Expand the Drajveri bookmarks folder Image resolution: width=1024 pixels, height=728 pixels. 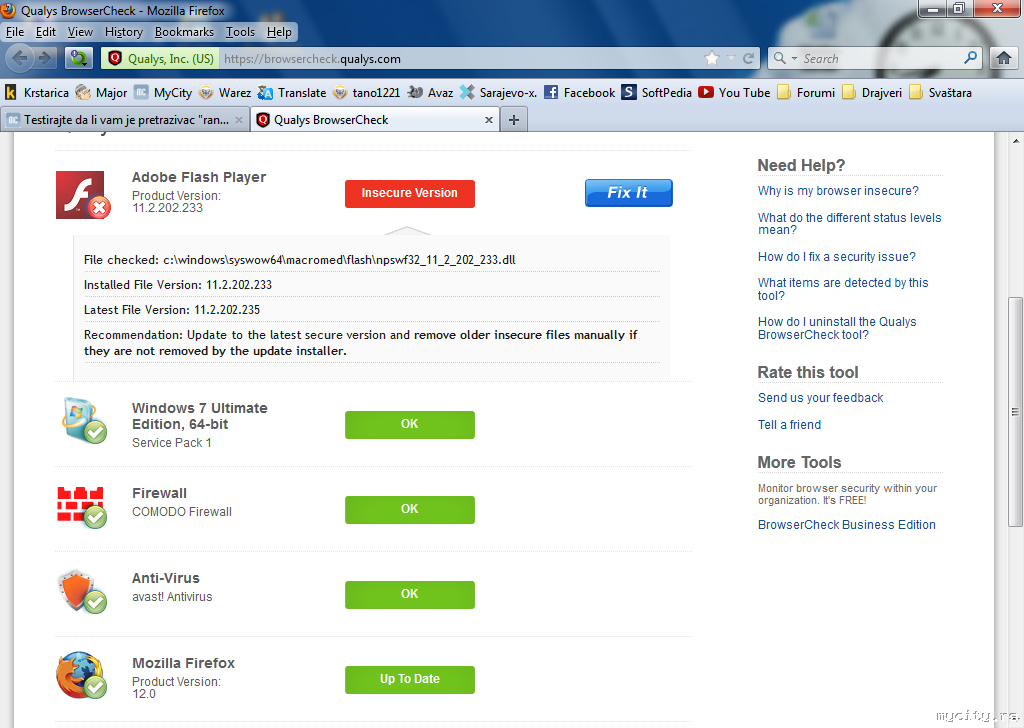click(x=872, y=93)
